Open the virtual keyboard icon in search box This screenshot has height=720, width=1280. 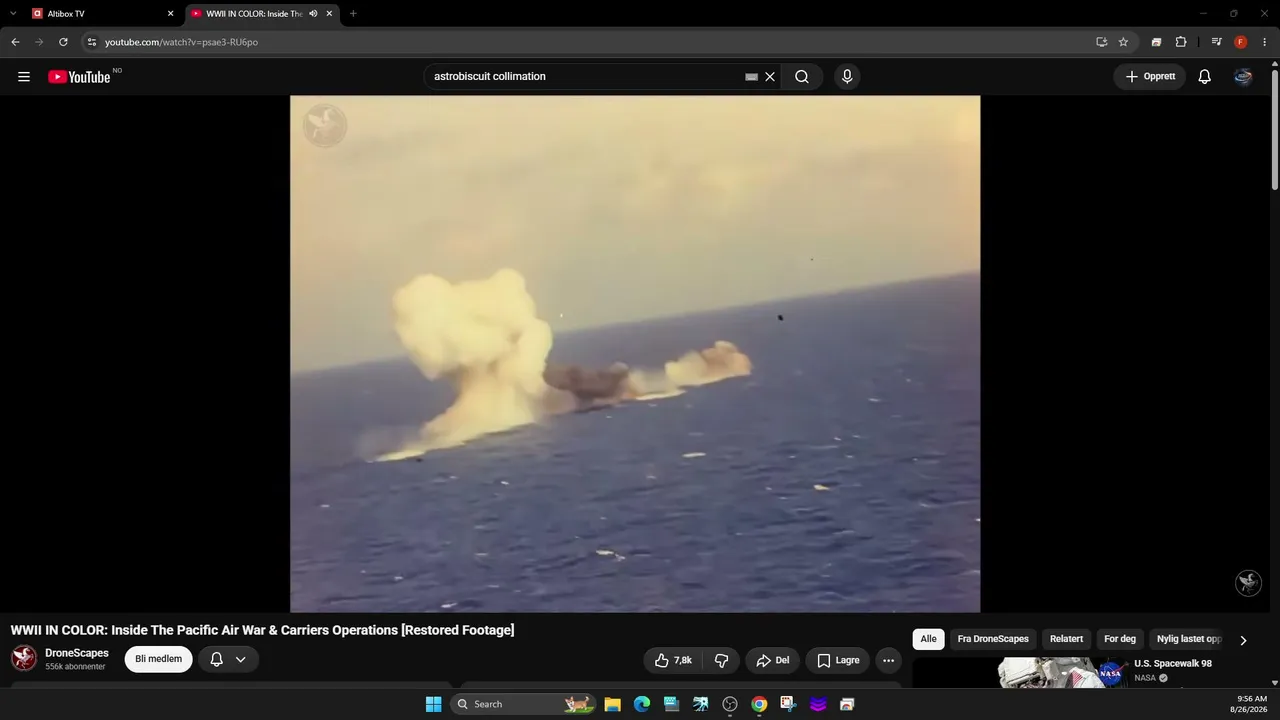[x=751, y=77]
